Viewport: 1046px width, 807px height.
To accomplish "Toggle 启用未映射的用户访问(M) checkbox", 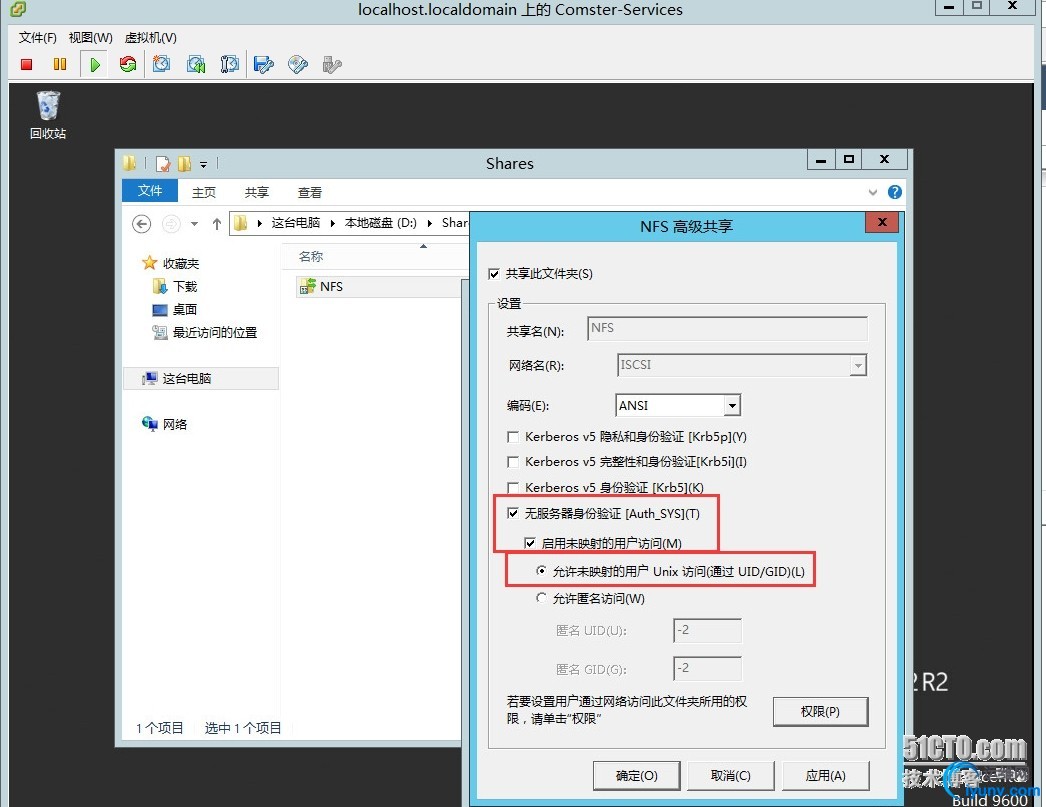I will pos(530,543).
